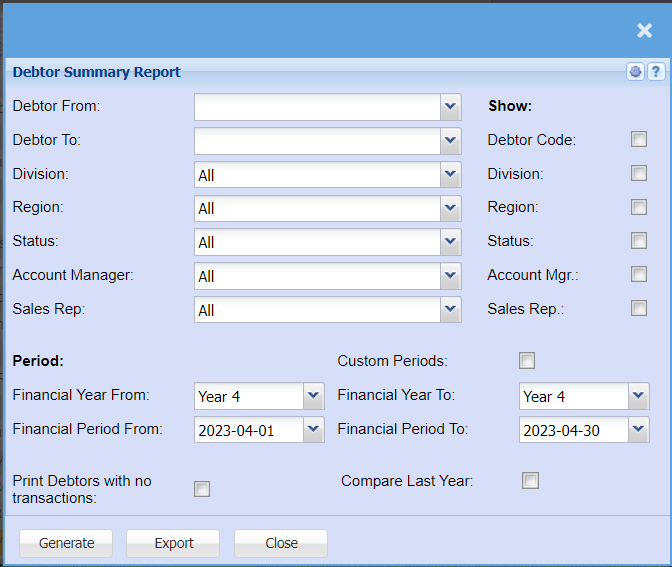The image size is (672, 567).
Task: Open the Division filter dropdown
Action: coord(450,175)
